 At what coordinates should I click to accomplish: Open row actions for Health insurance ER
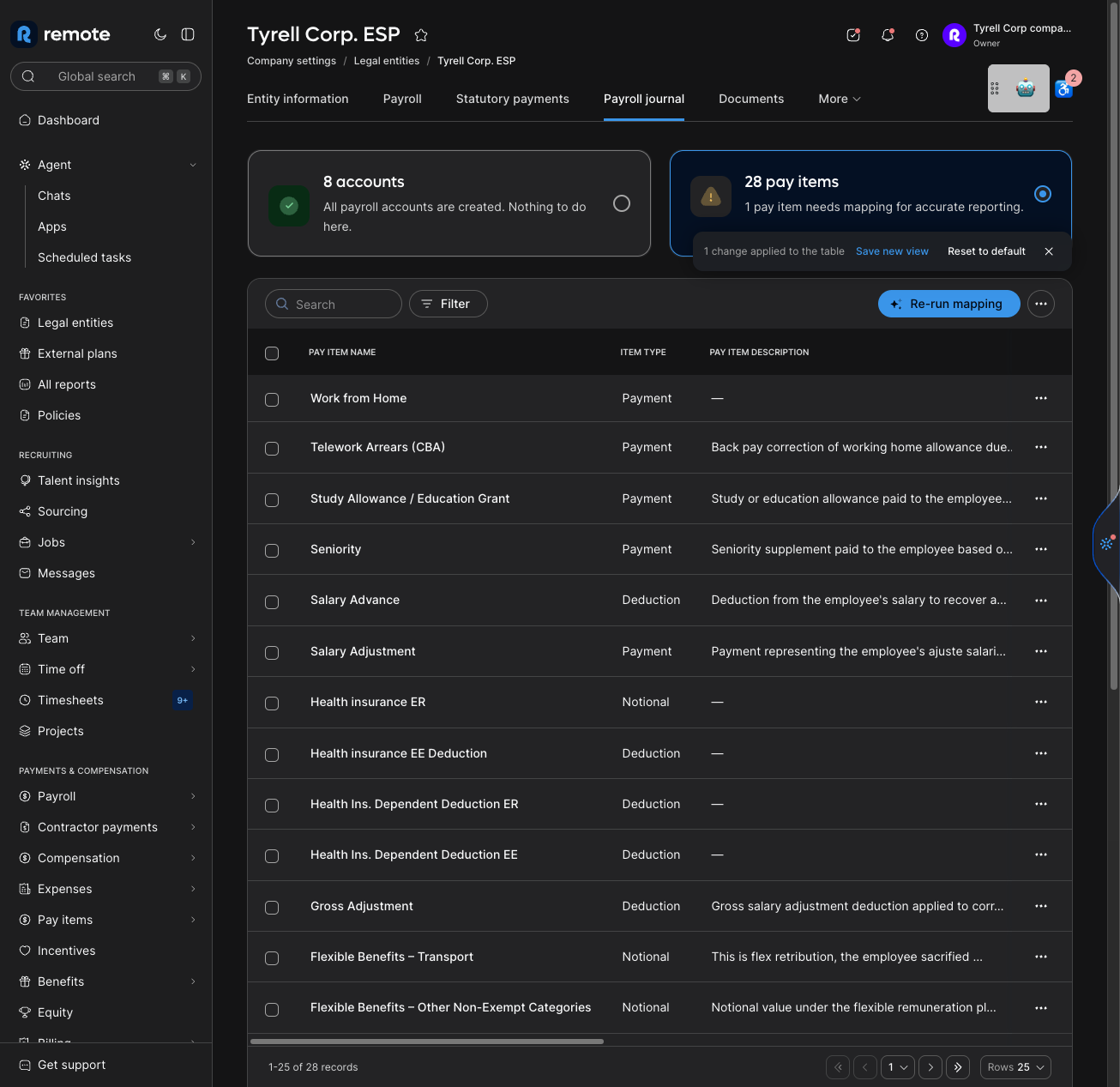[x=1041, y=702]
